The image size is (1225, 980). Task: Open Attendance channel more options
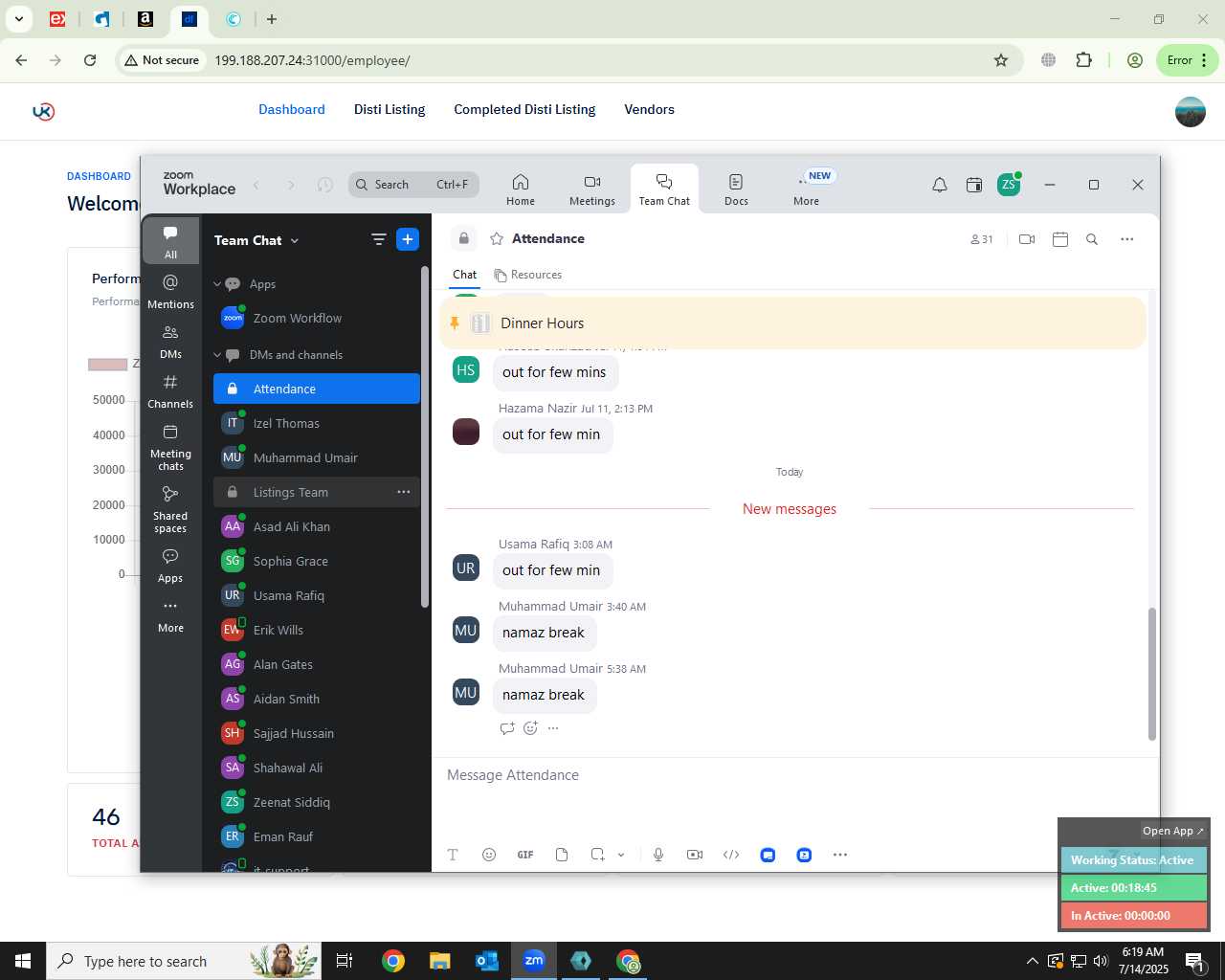(1127, 239)
